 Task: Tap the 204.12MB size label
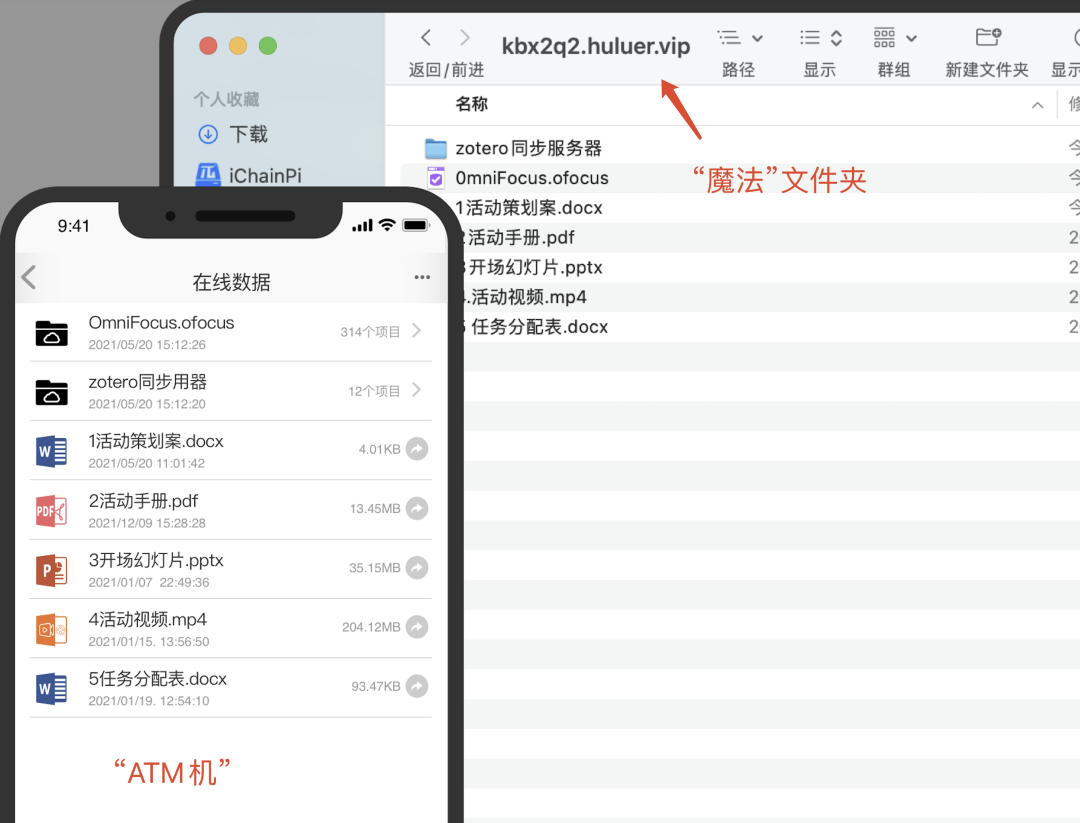[x=371, y=627]
